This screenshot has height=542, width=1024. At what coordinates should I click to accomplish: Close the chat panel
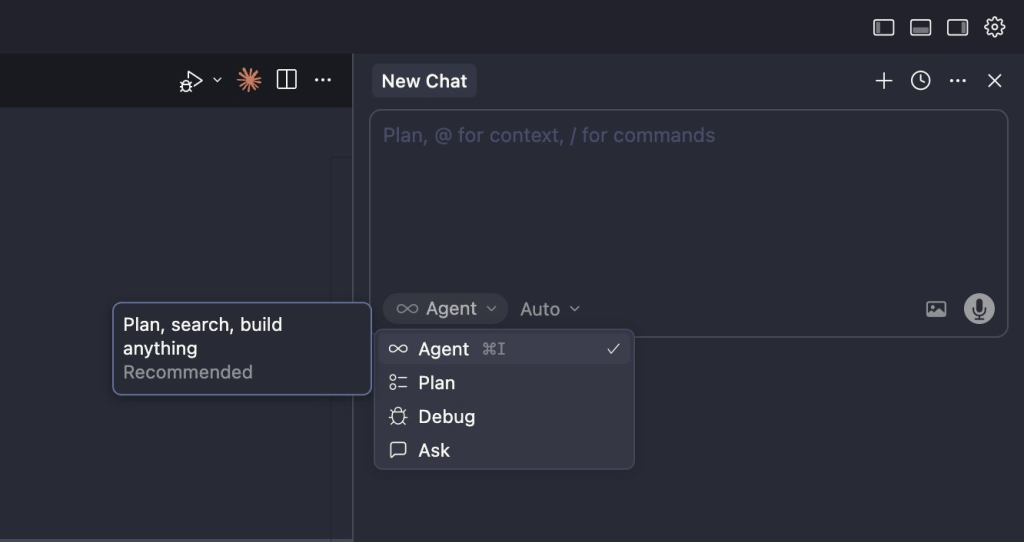pos(995,81)
